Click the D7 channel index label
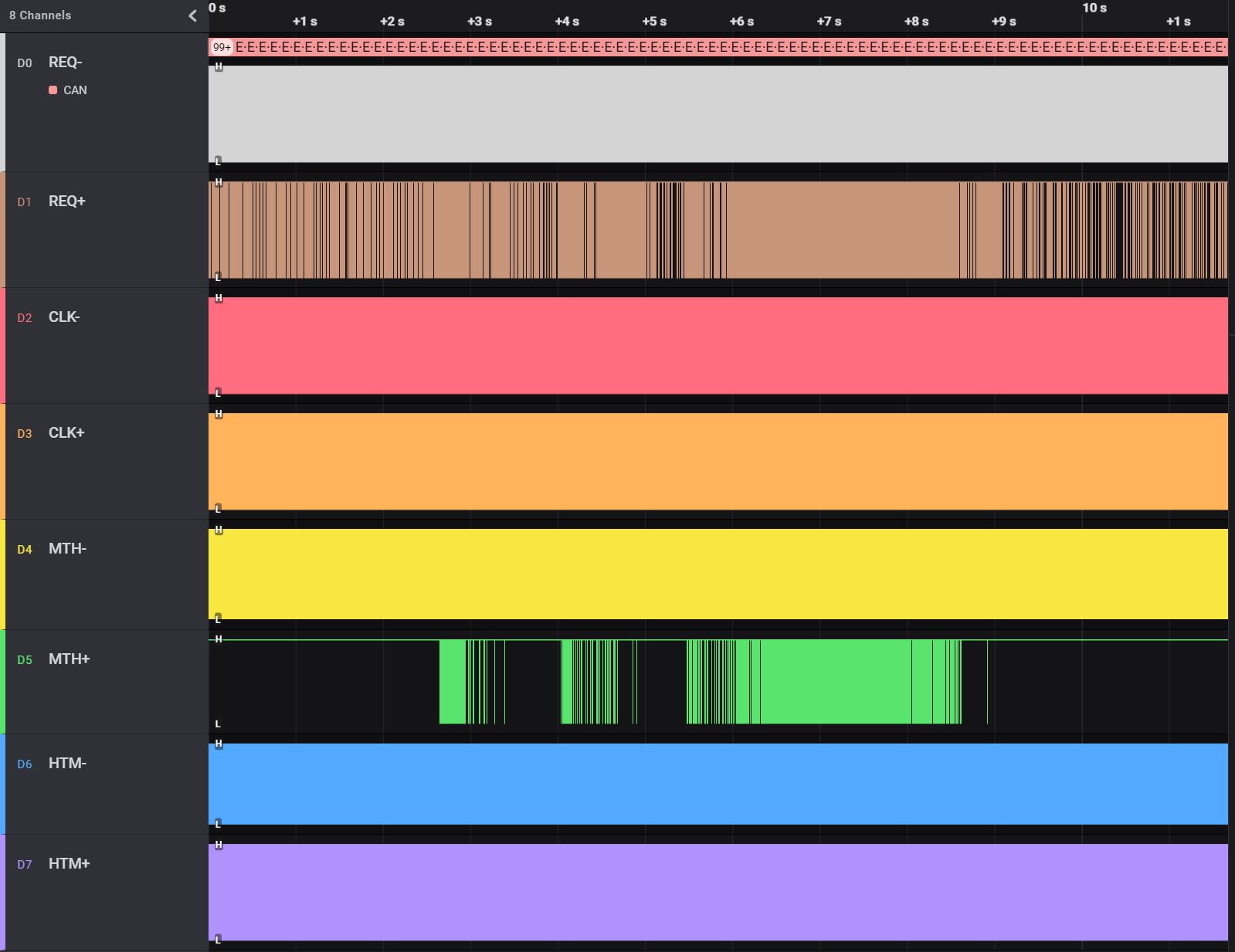The width and height of the screenshot is (1235, 952). coord(25,865)
